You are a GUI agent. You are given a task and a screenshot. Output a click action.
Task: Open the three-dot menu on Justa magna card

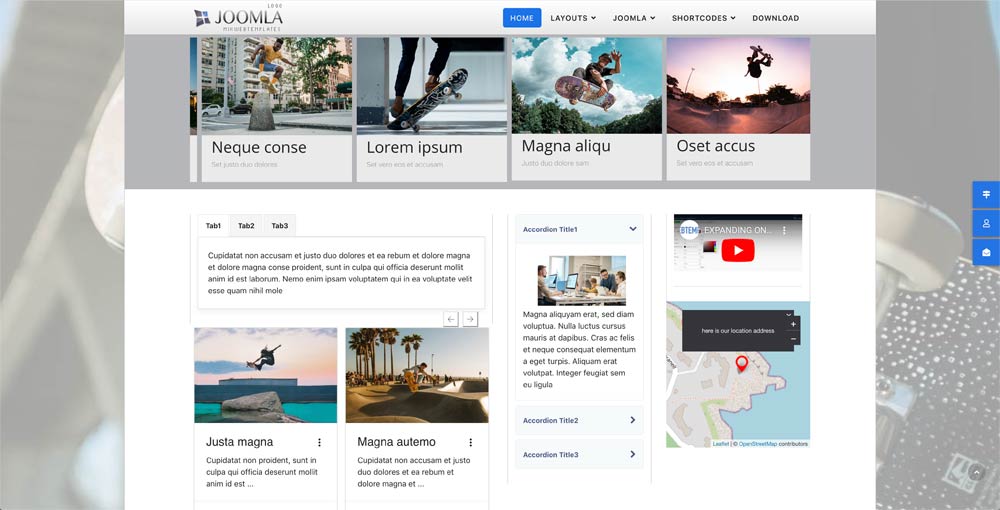click(320, 442)
